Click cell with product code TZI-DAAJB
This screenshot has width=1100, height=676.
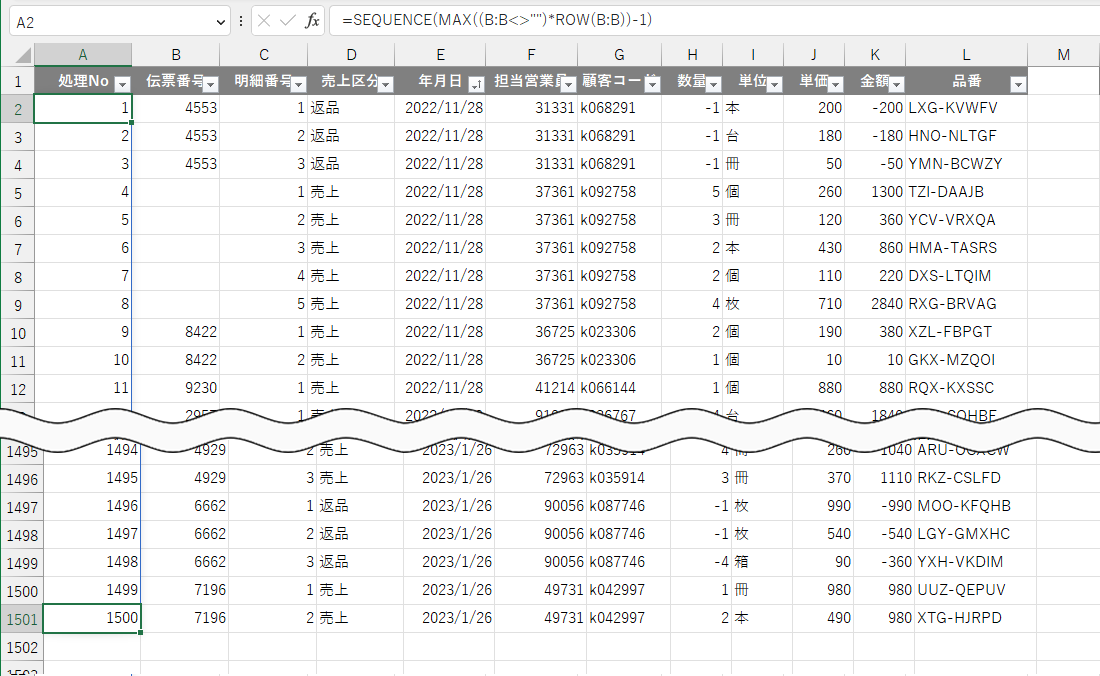coord(966,192)
